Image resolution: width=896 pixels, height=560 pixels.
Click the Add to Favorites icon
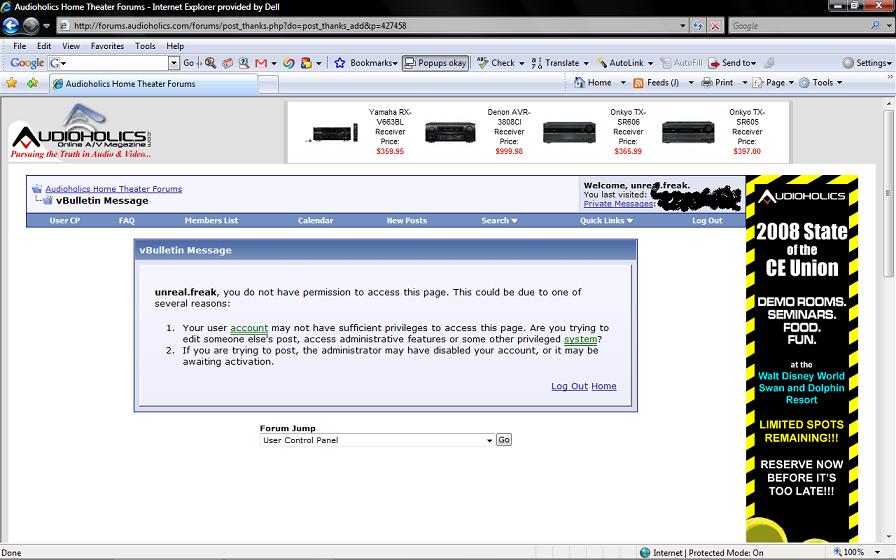coord(33,83)
